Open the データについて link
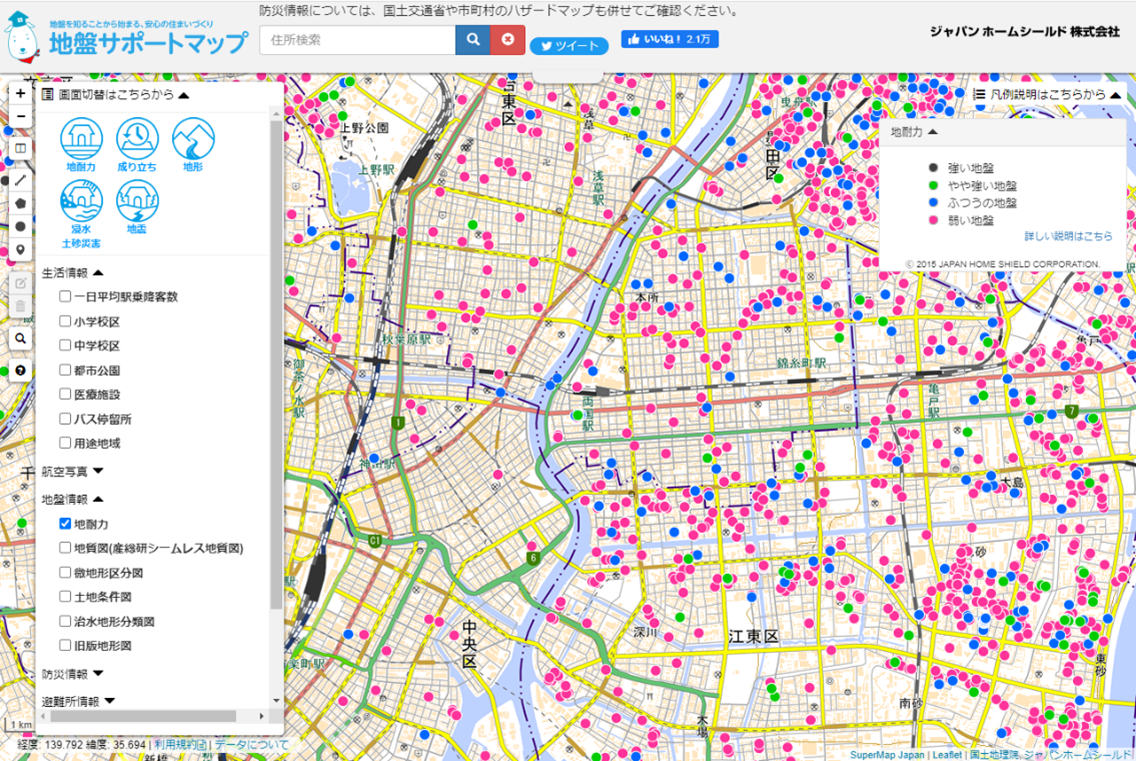 [x=251, y=744]
